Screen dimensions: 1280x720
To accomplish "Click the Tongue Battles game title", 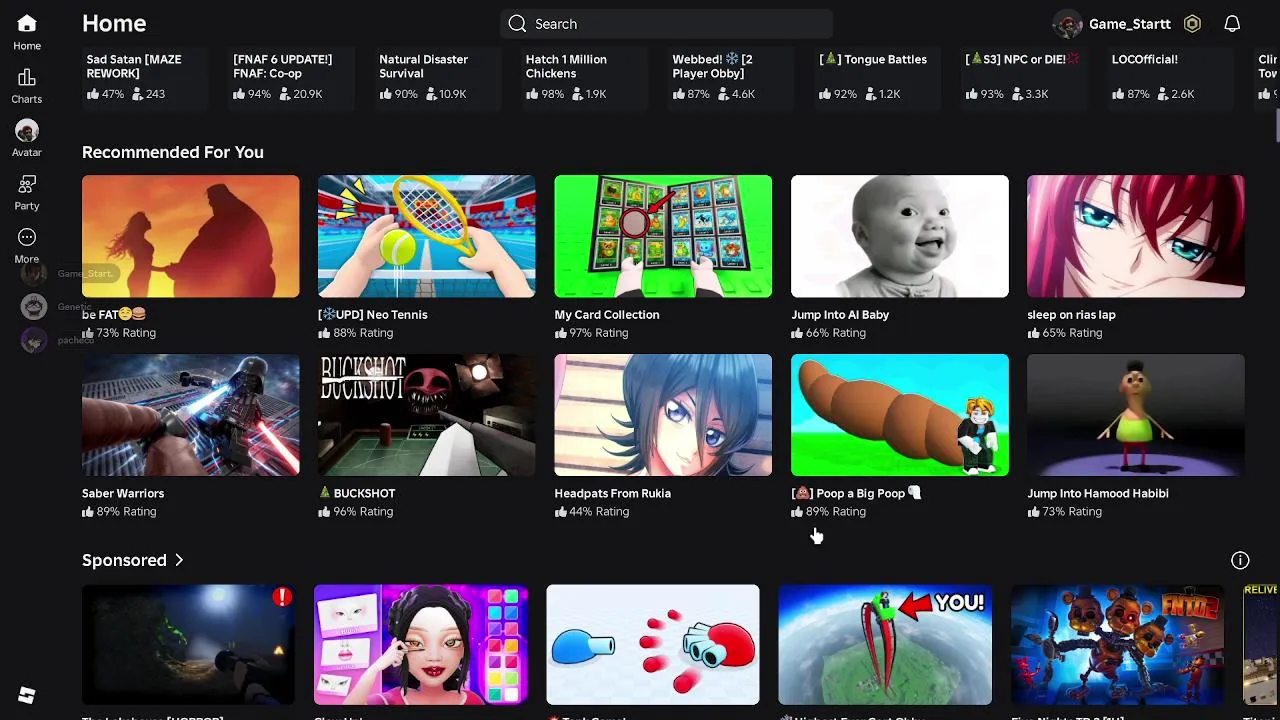I will click(873, 59).
